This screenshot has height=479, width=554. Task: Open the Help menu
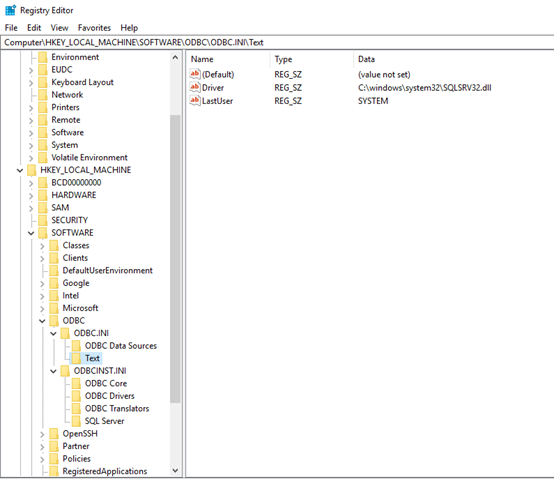129,28
